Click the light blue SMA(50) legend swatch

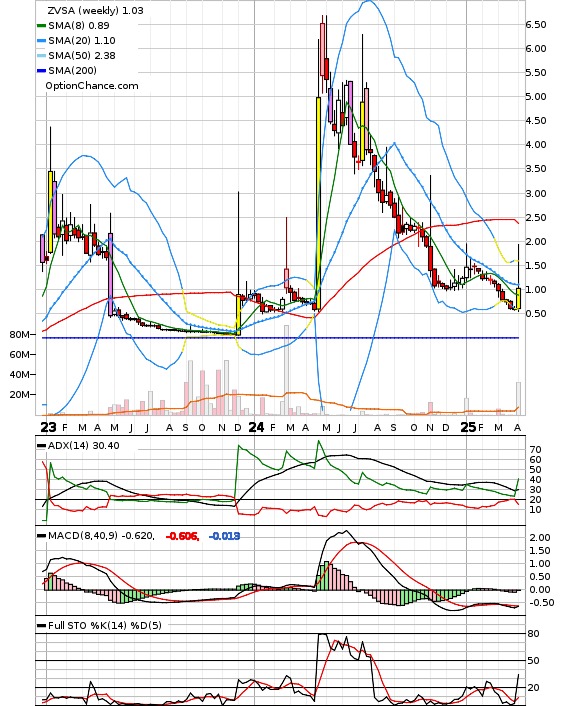41,56
